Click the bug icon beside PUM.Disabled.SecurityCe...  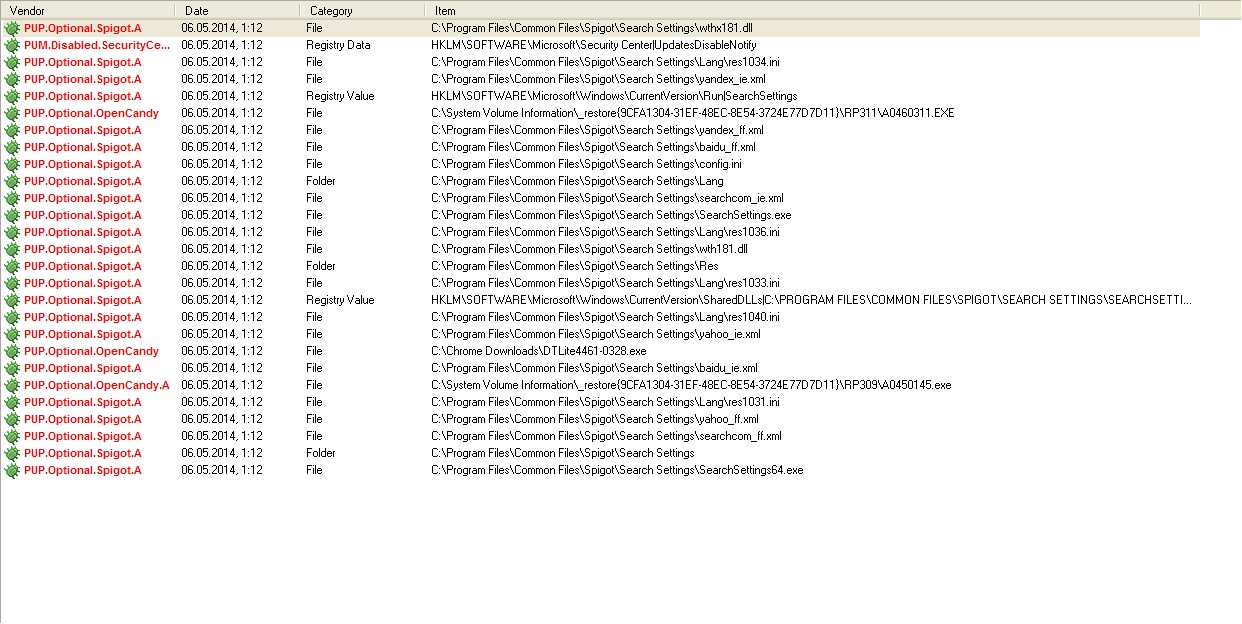(12, 45)
